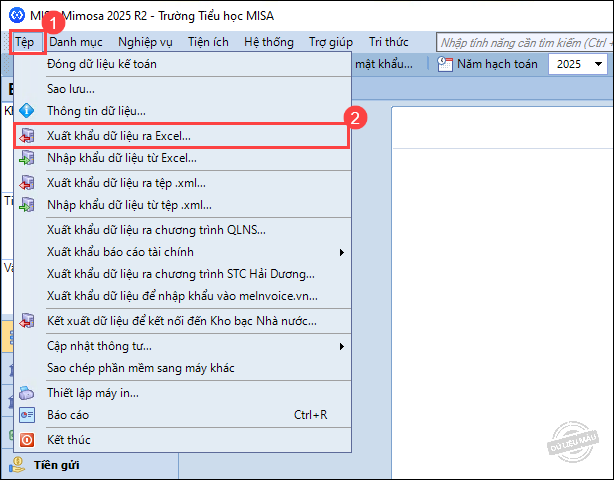Click the mật khẩu... toolbar button
Screen dimensions: 614x480
[x=384, y=64]
